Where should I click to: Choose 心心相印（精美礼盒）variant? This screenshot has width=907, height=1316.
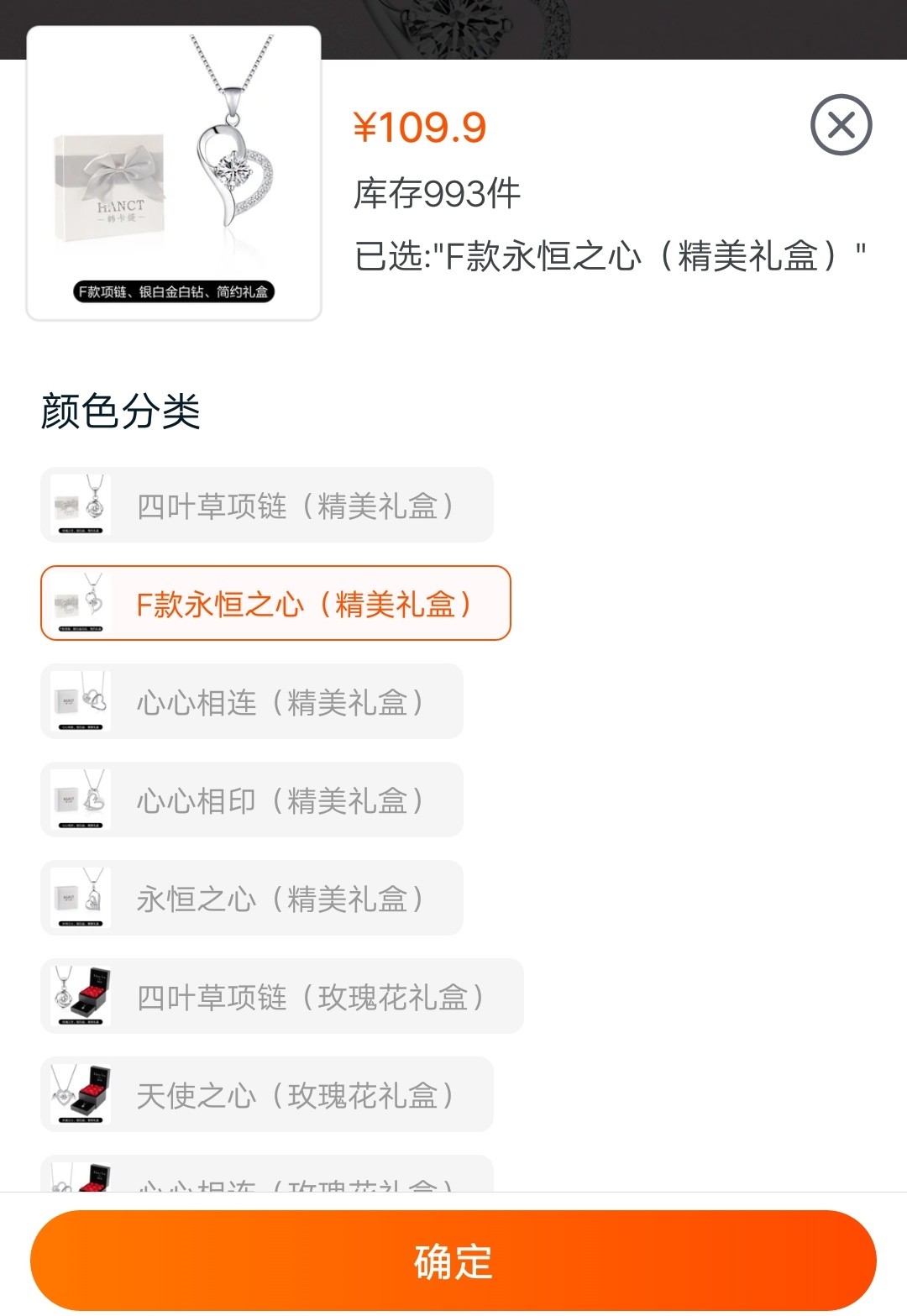(252, 800)
